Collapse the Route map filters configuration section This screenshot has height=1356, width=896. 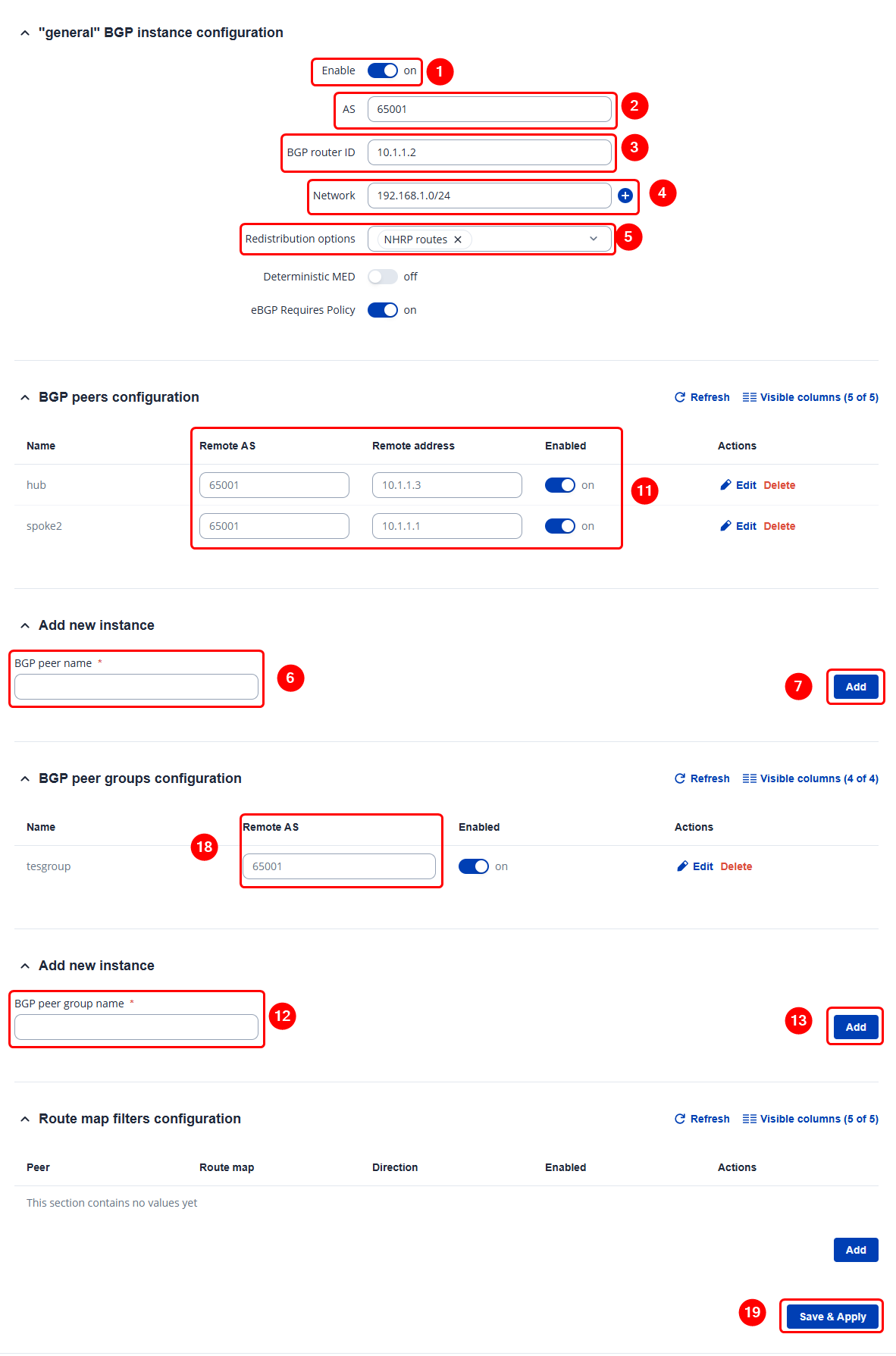point(25,1119)
